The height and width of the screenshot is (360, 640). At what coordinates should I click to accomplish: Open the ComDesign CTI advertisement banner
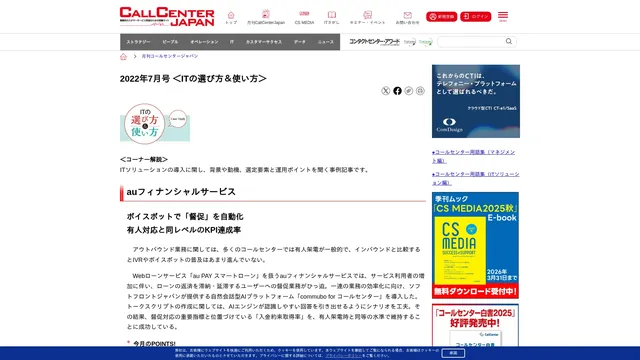point(476,101)
